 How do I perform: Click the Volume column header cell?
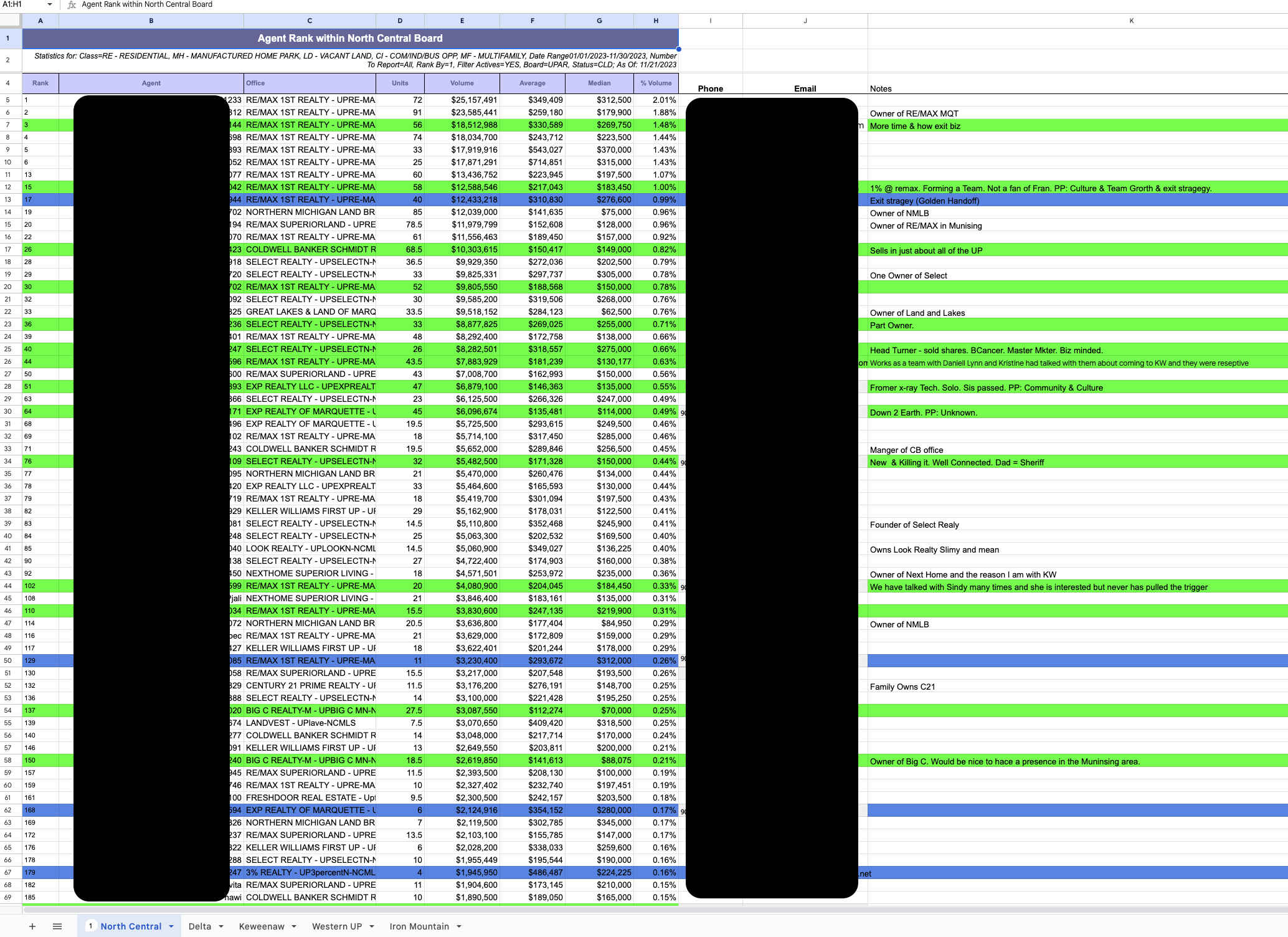[x=462, y=83]
